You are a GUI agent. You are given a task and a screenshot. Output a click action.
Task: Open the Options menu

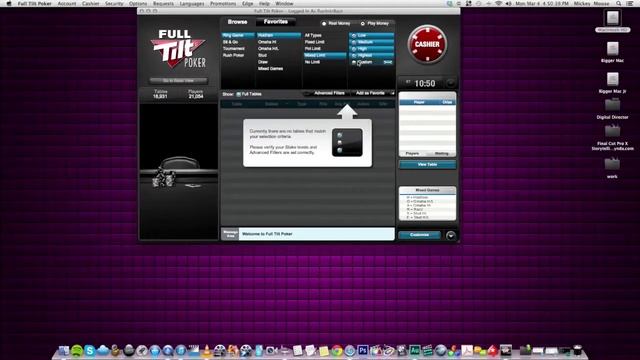[138, 3]
